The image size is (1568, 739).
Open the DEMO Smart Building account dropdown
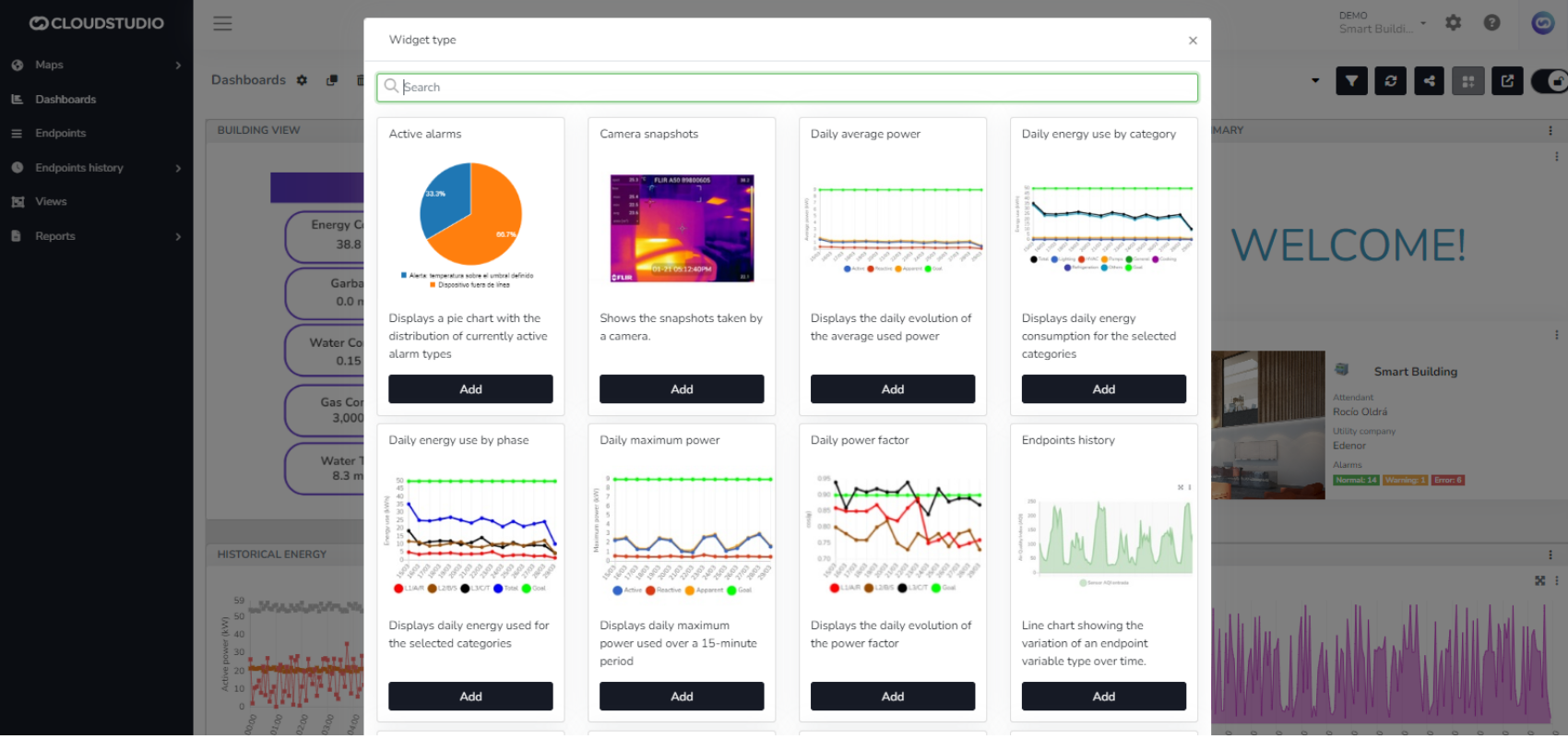pos(1382,23)
